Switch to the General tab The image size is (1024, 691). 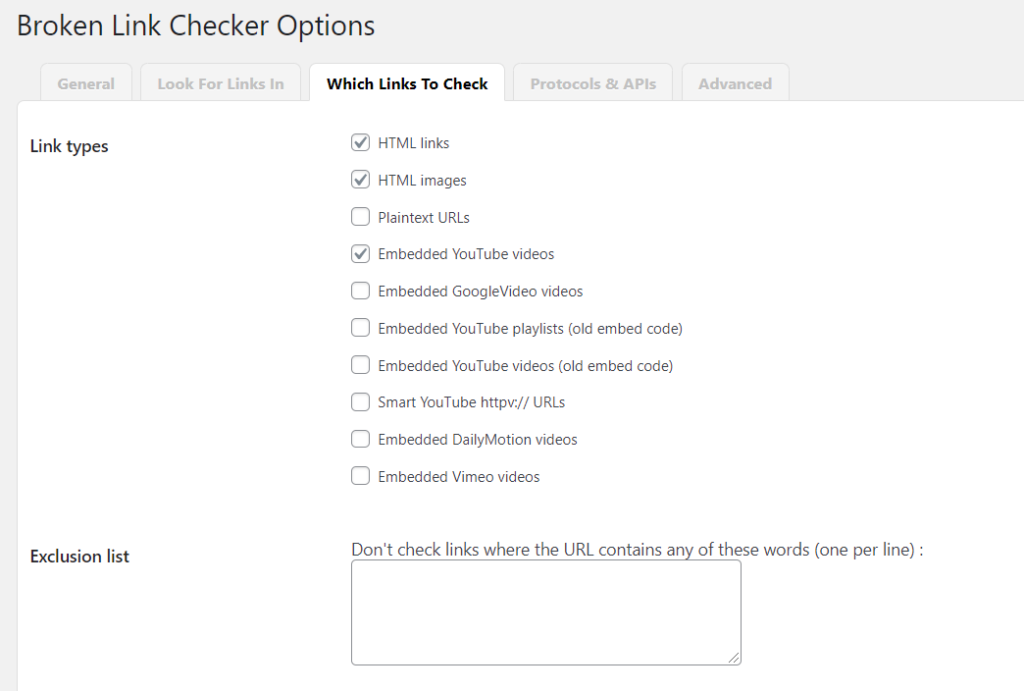86,84
